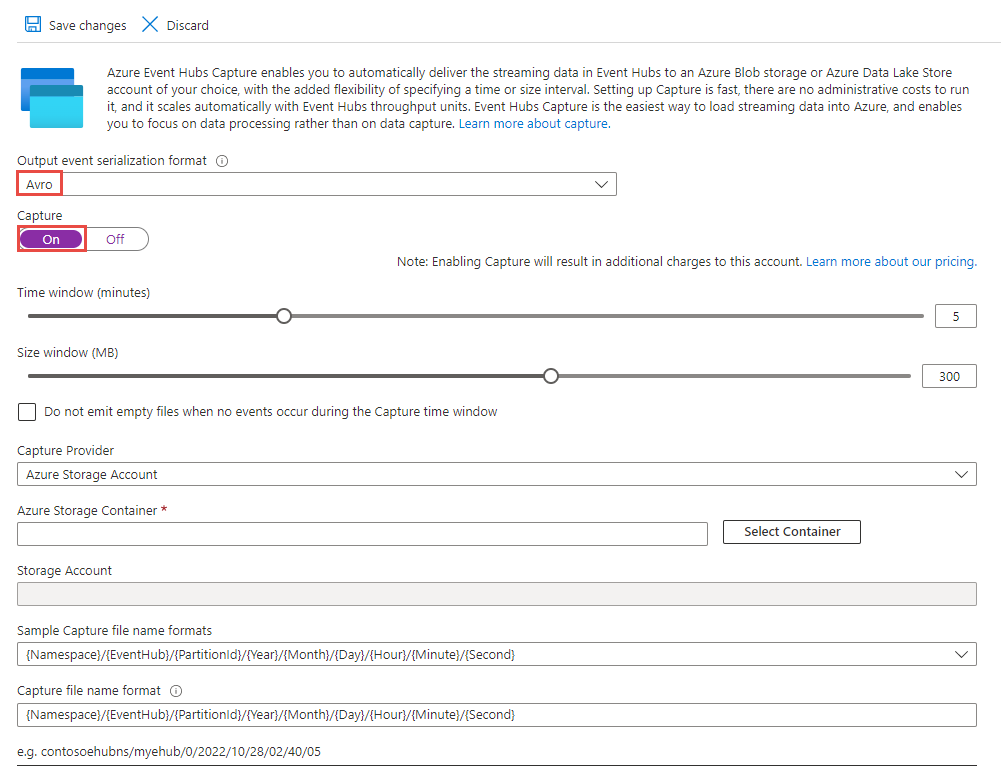Open the Avro serialization format dropdown
This screenshot has width=1001, height=783.
pos(601,183)
